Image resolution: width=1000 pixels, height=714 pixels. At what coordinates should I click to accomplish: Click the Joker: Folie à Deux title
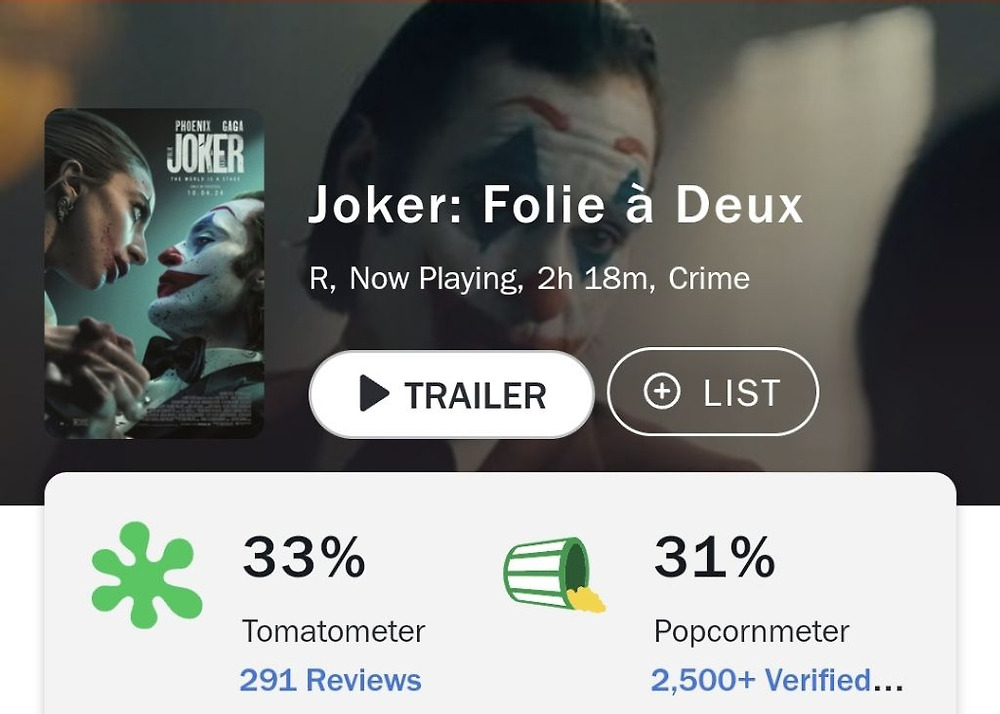click(555, 205)
